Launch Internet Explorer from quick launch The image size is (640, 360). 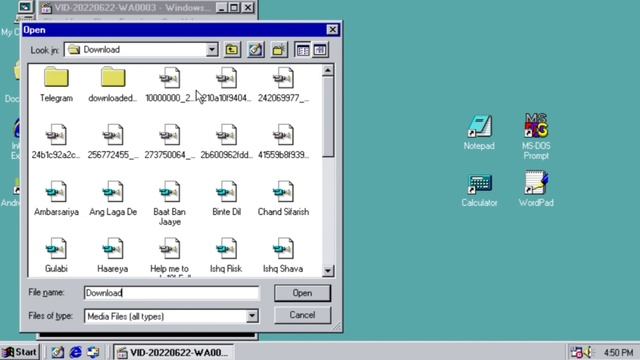point(76,352)
